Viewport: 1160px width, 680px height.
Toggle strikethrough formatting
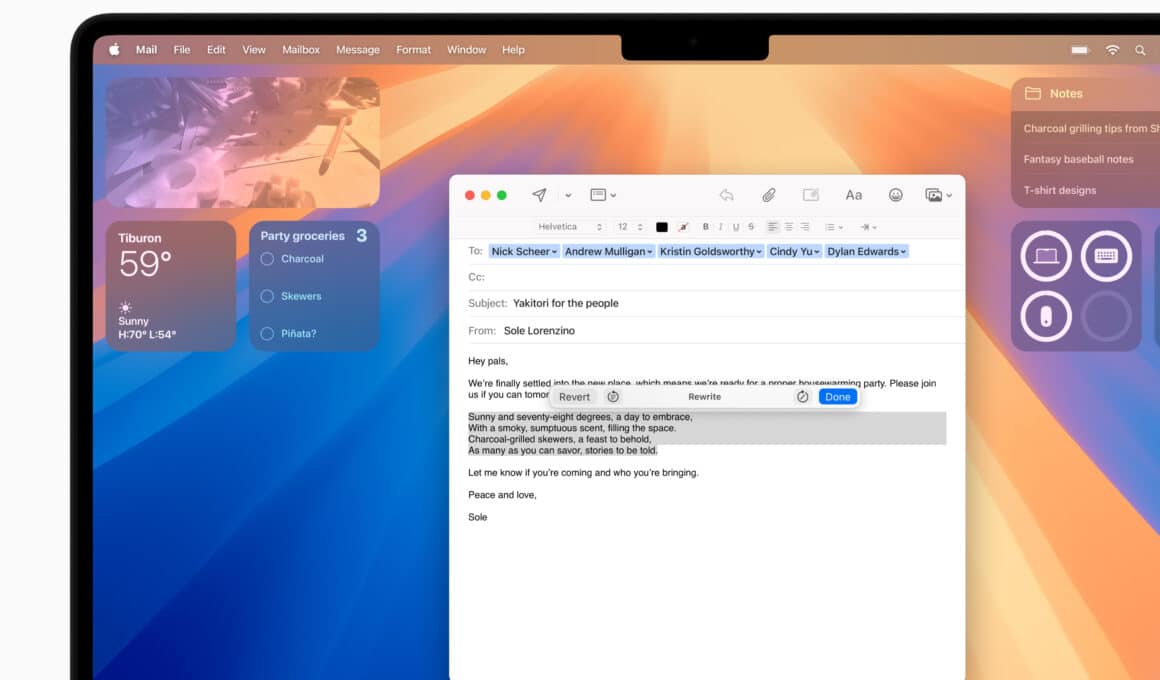click(x=751, y=226)
